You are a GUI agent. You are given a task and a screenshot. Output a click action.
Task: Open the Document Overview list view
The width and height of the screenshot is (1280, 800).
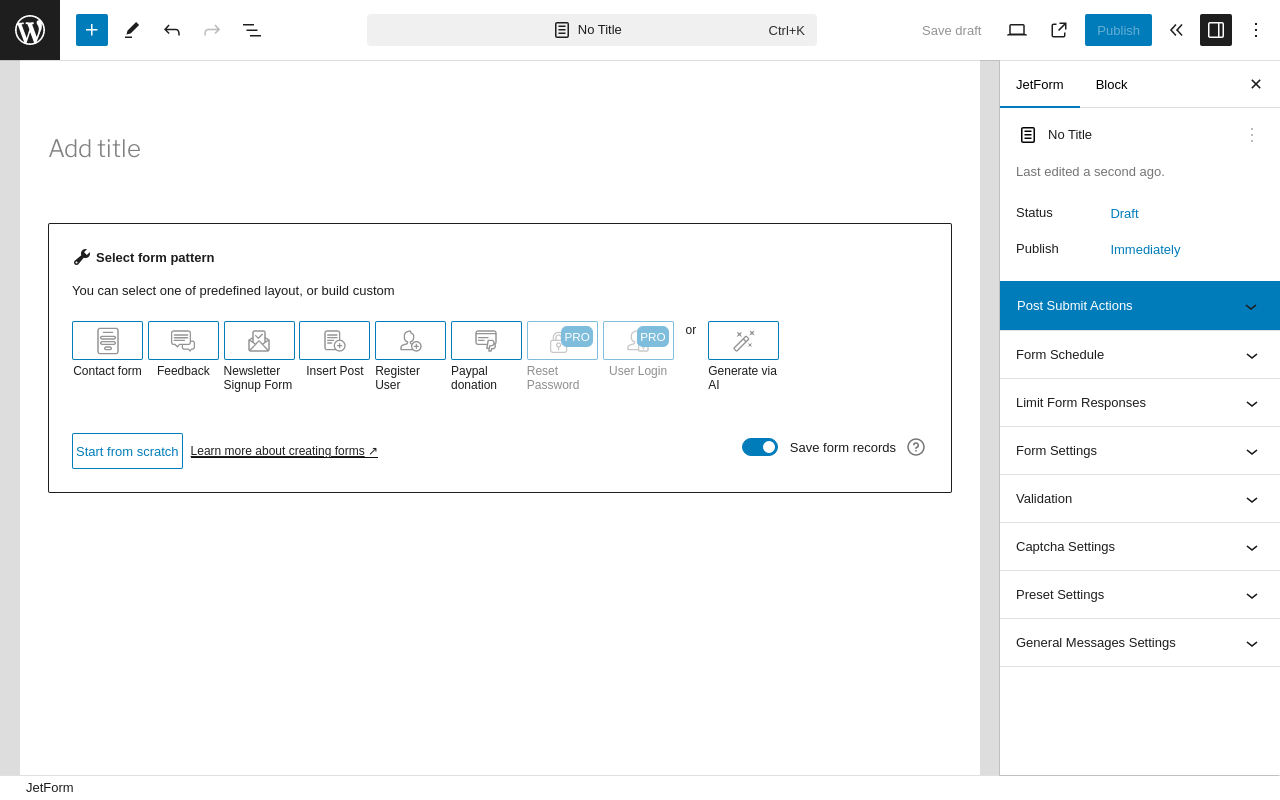252,30
